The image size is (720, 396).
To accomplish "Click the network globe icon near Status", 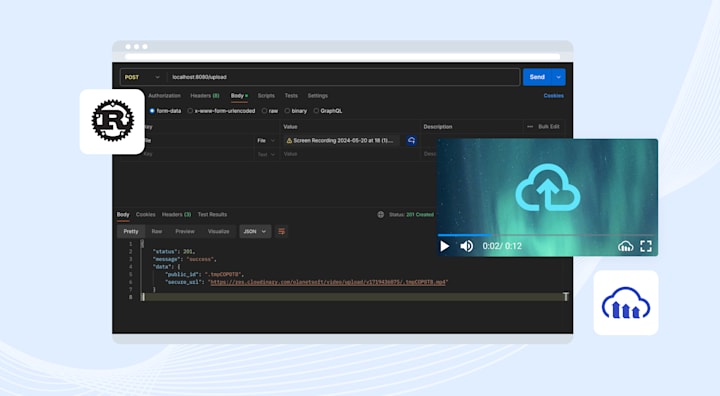I will coord(381,215).
